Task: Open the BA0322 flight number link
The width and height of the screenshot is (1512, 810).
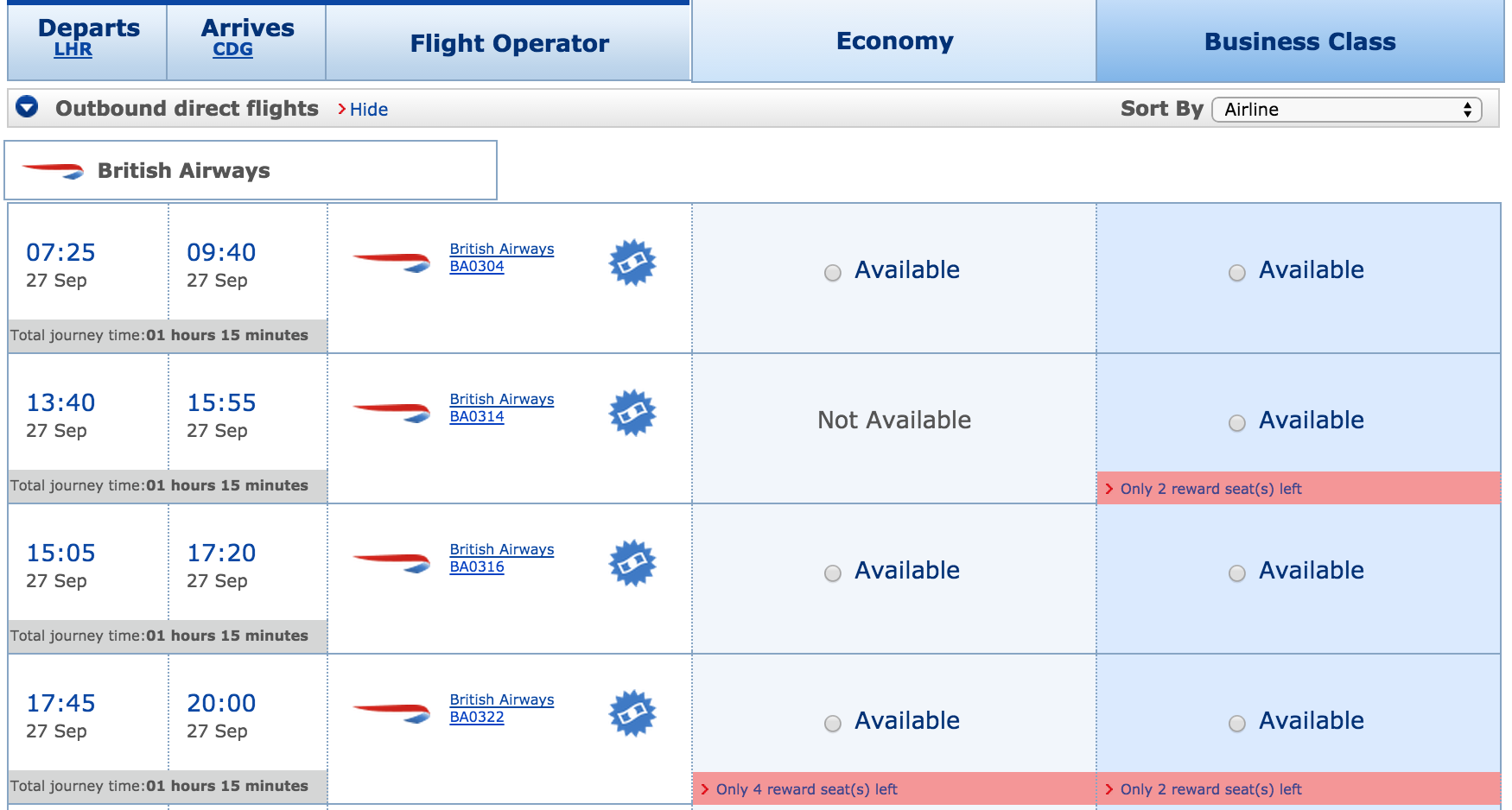Action: tap(477, 718)
